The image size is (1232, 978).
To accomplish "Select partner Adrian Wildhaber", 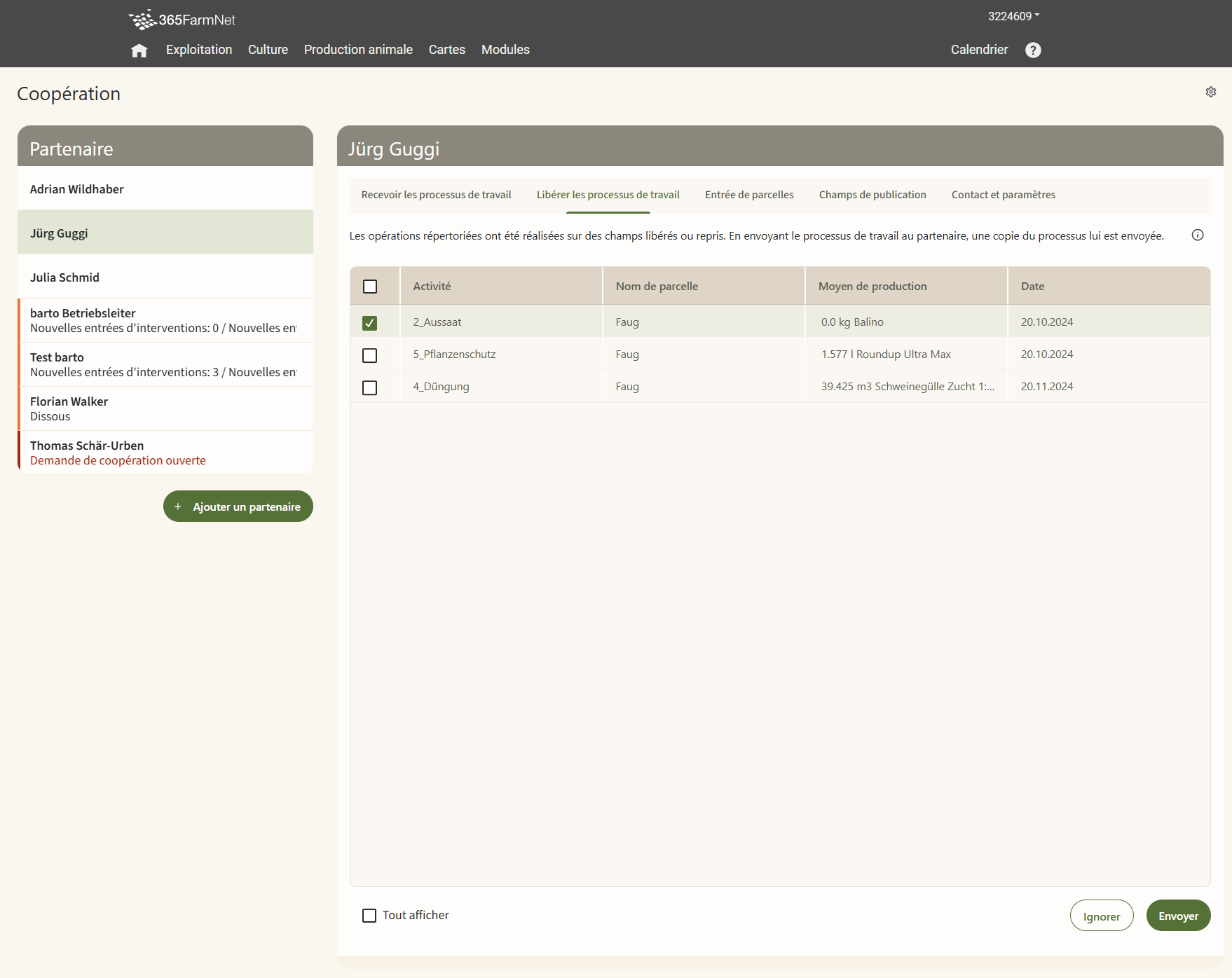I will click(x=77, y=189).
